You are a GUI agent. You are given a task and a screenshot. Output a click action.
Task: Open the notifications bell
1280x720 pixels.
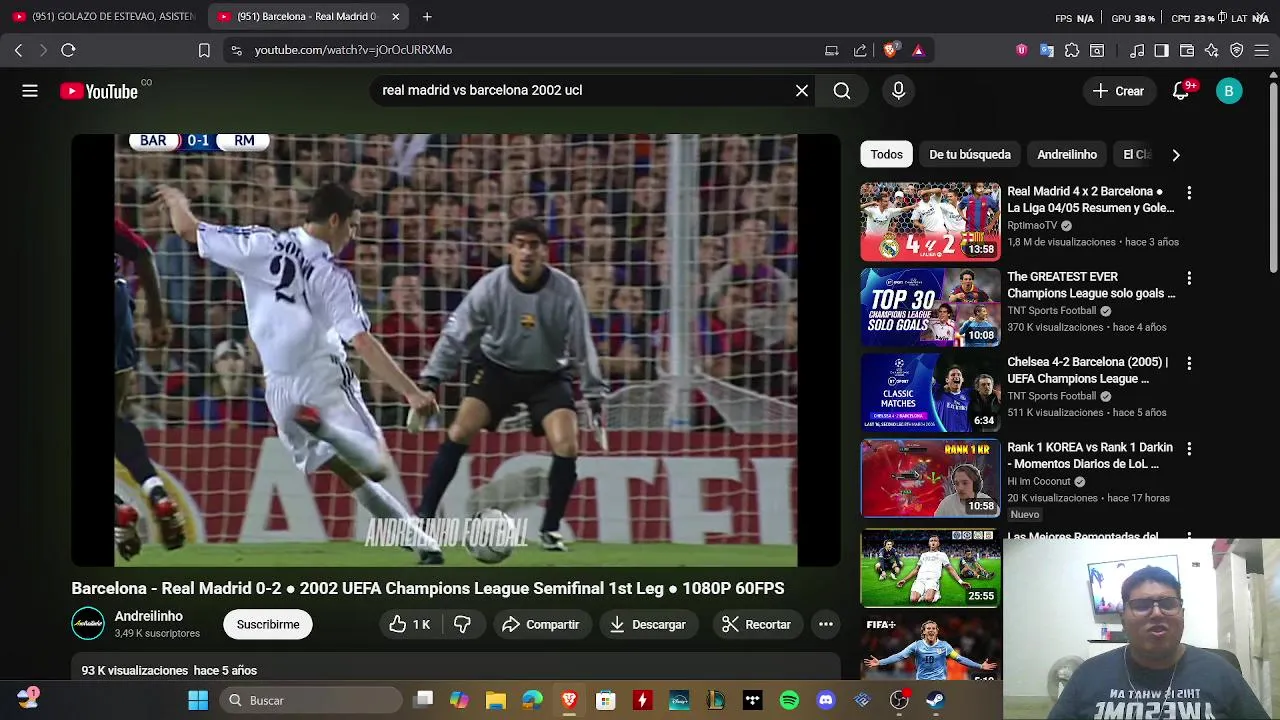coord(1181,91)
